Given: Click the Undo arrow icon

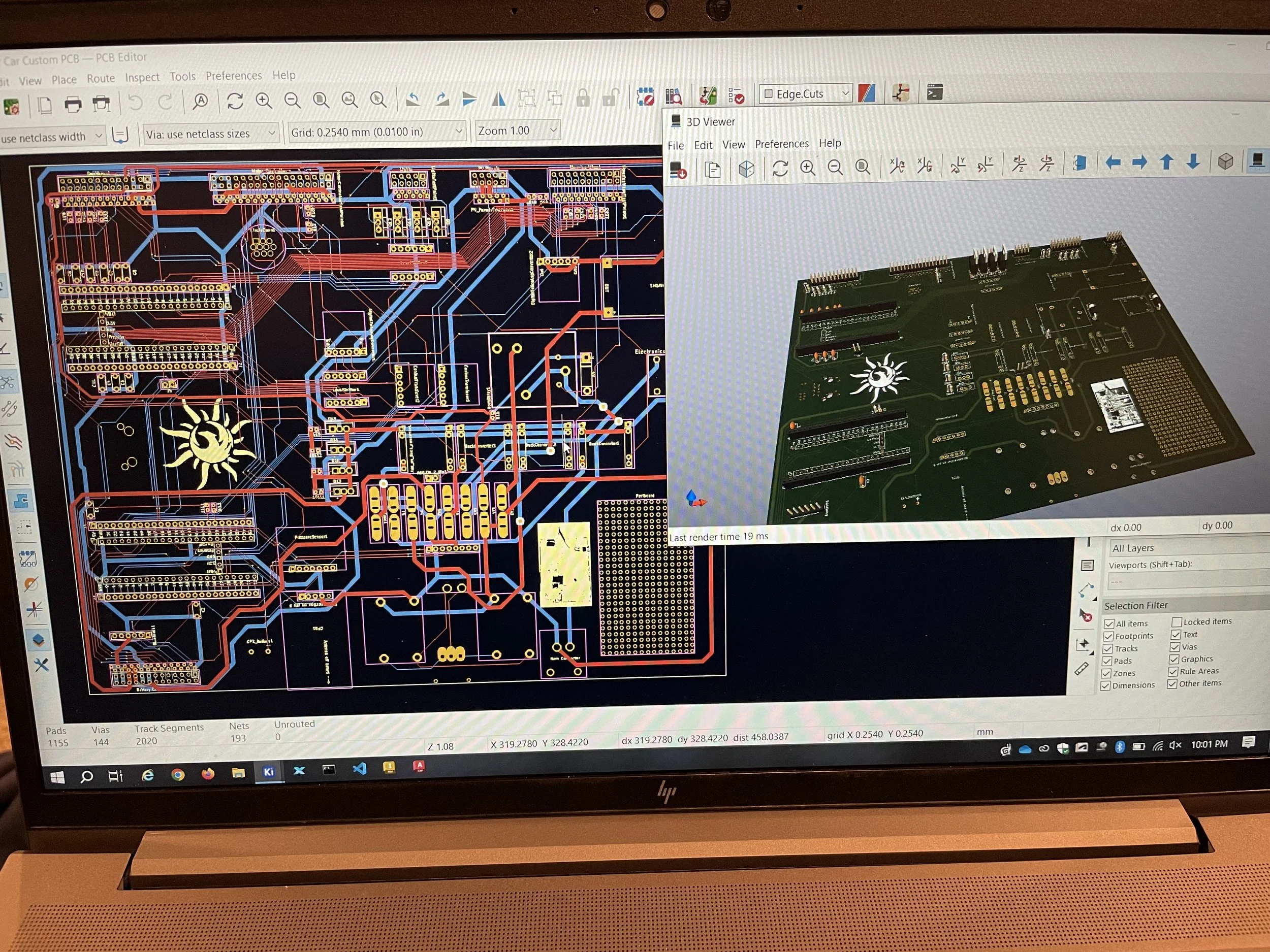Looking at the screenshot, I should (x=136, y=103).
